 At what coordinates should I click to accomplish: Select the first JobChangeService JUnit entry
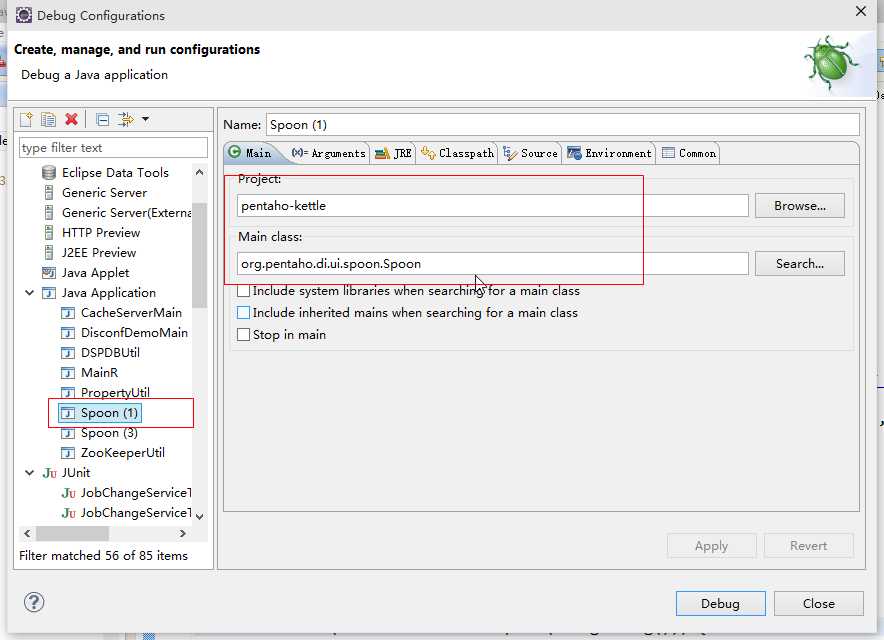(136, 493)
